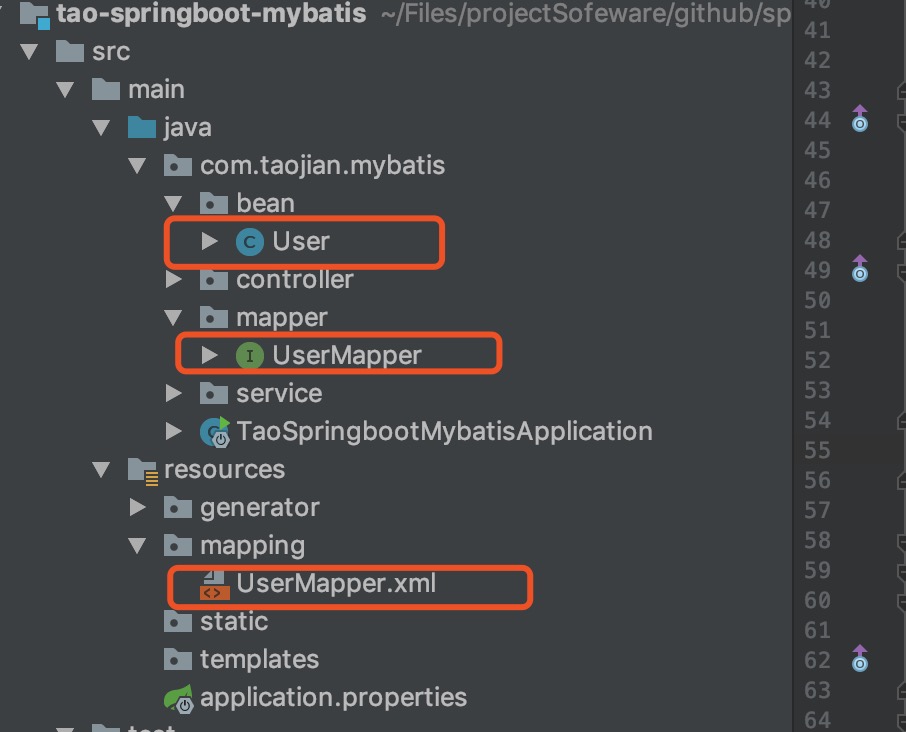This screenshot has height=732, width=906.
Task: Click the fold marker on line 59
Action: [899, 570]
